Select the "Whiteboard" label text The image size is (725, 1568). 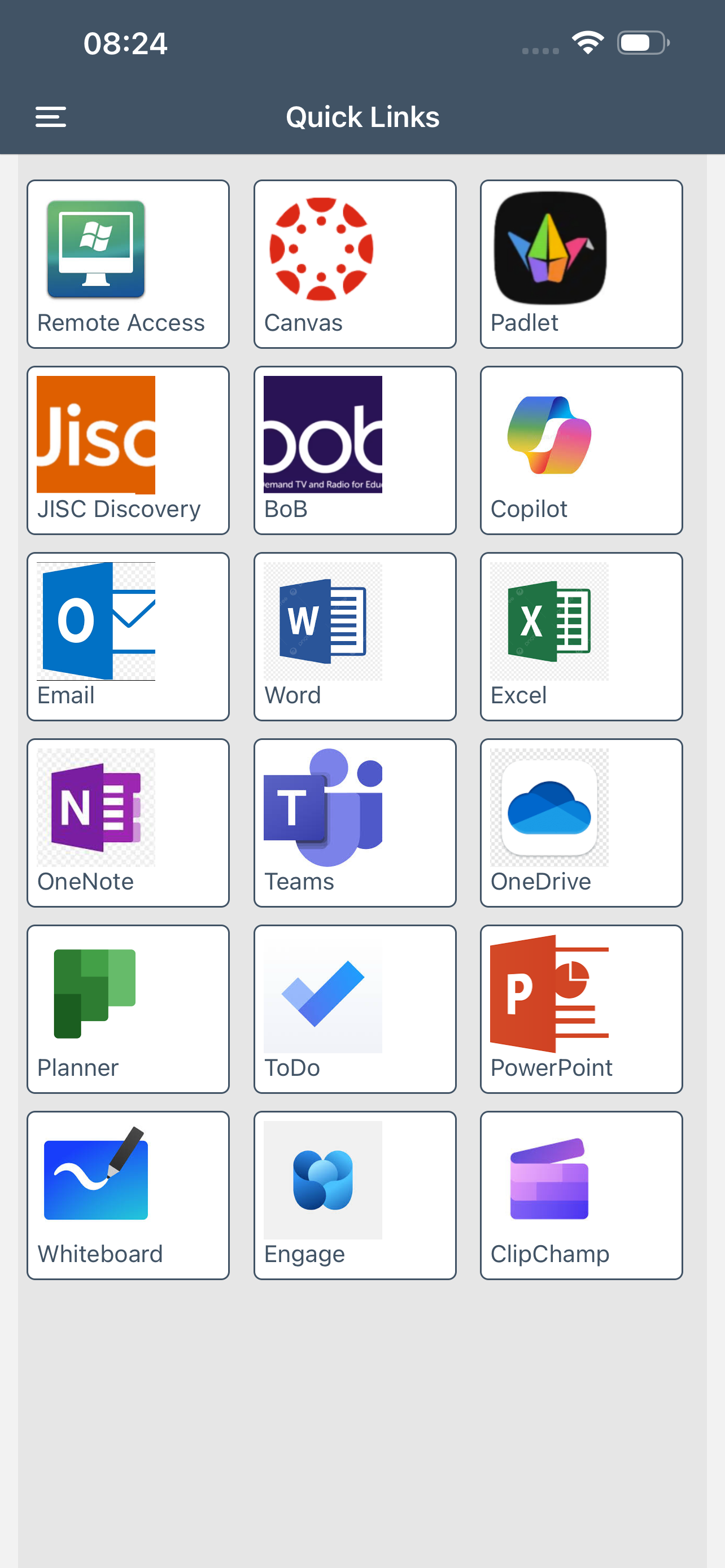point(100,1254)
